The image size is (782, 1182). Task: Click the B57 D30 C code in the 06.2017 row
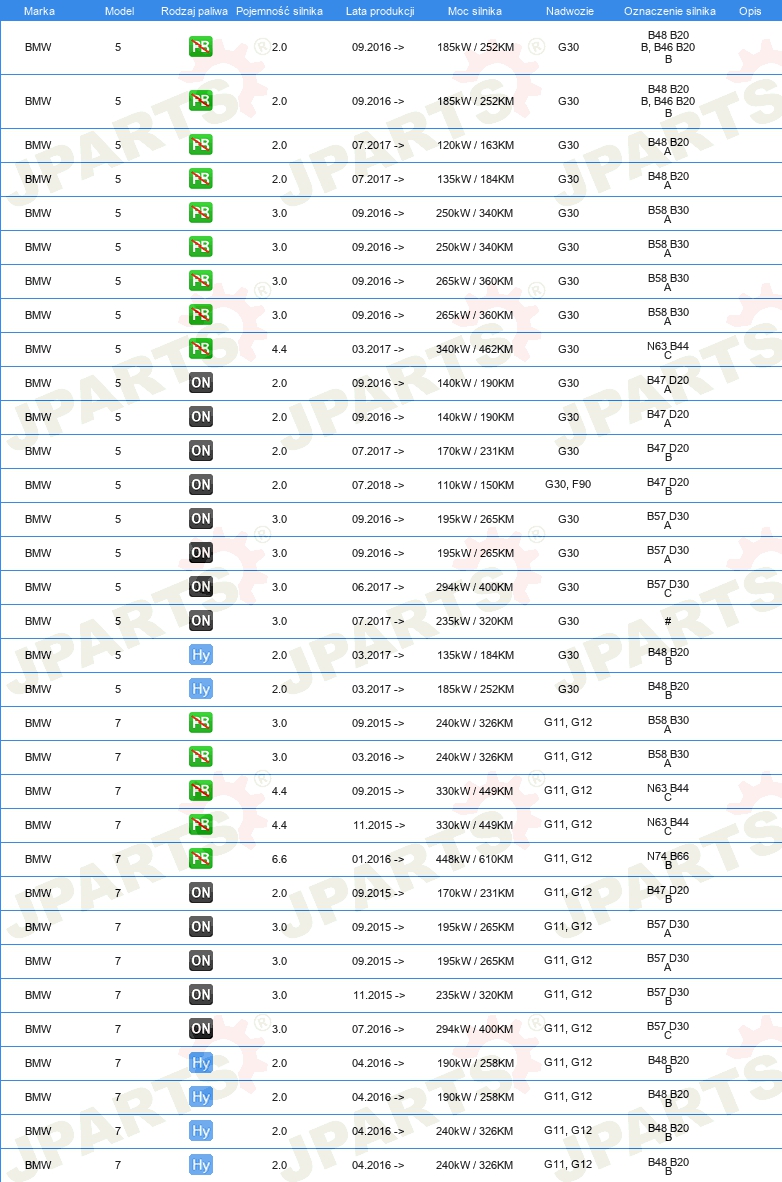668,588
